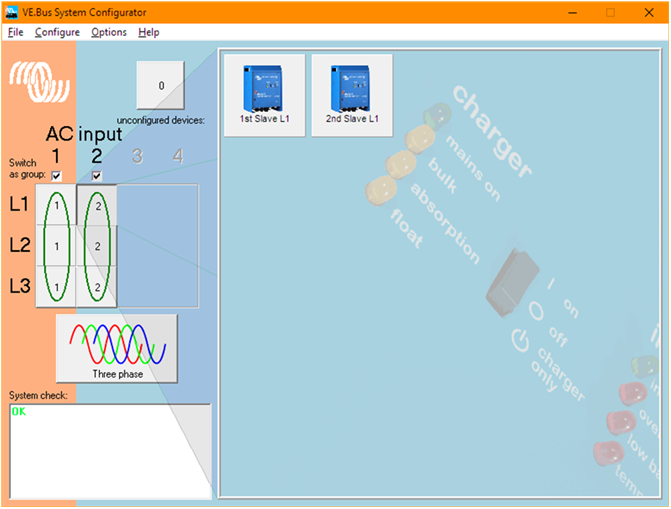Select the L3 cell for AC input 2
The width and height of the screenshot is (671, 509).
(97, 287)
